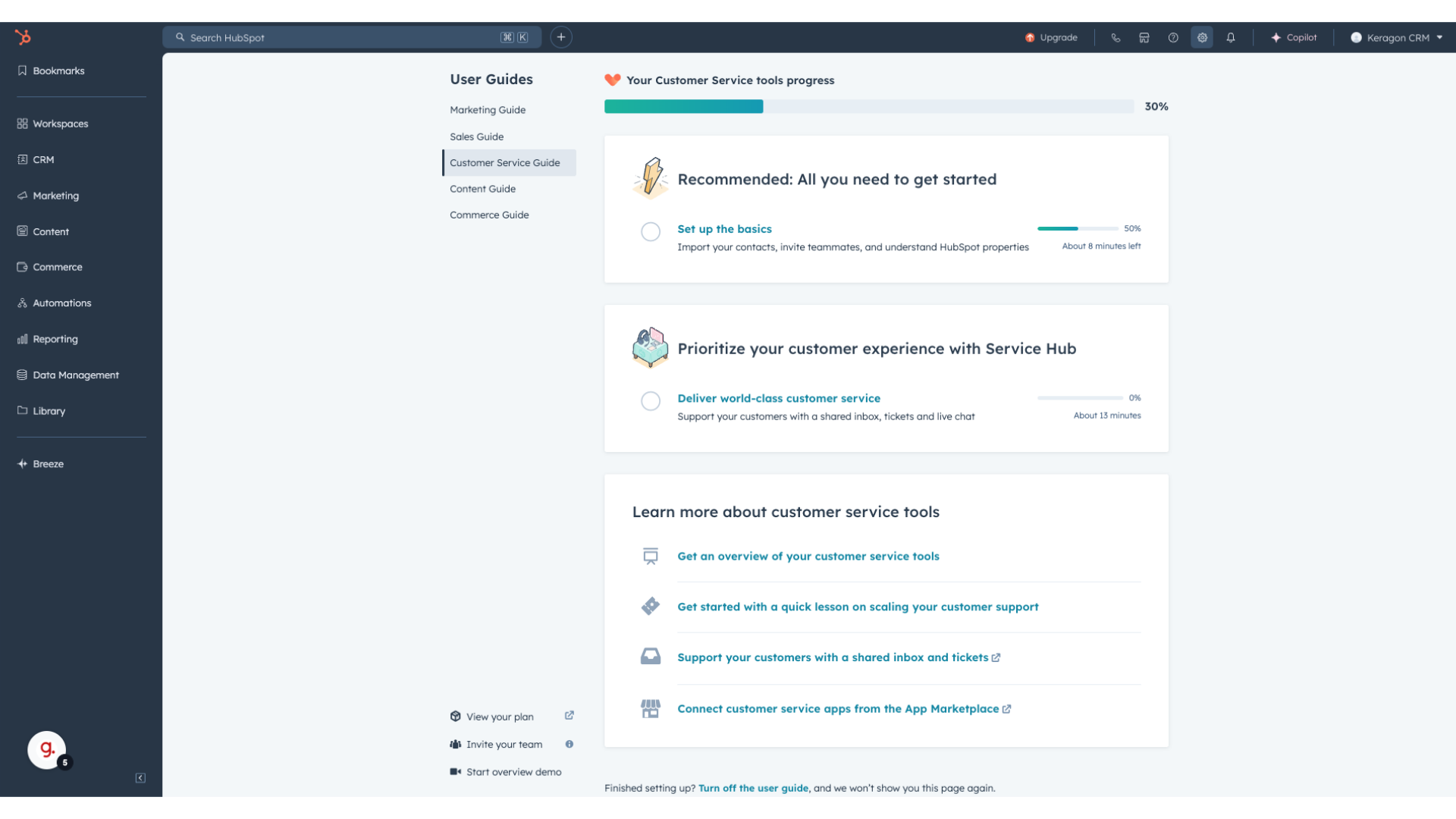Focus the Search HubSpot field
1456x819 pixels.
click(352, 37)
